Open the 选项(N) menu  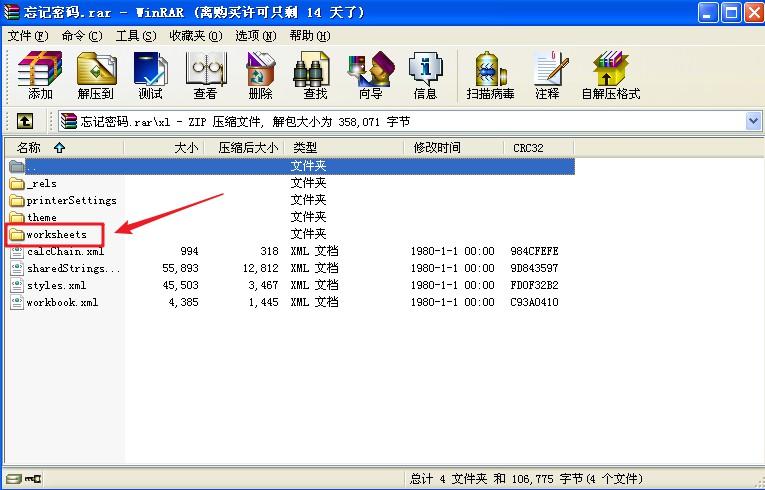click(x=256, y=36)
